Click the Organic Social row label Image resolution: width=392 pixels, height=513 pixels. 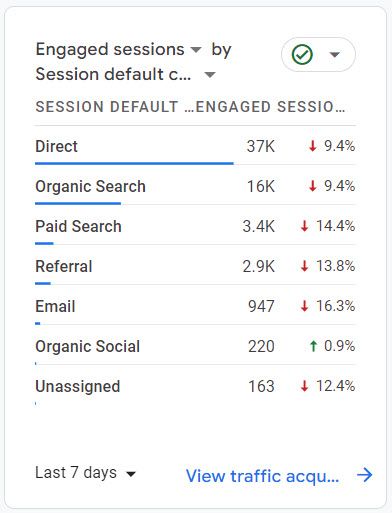[88, 346]
